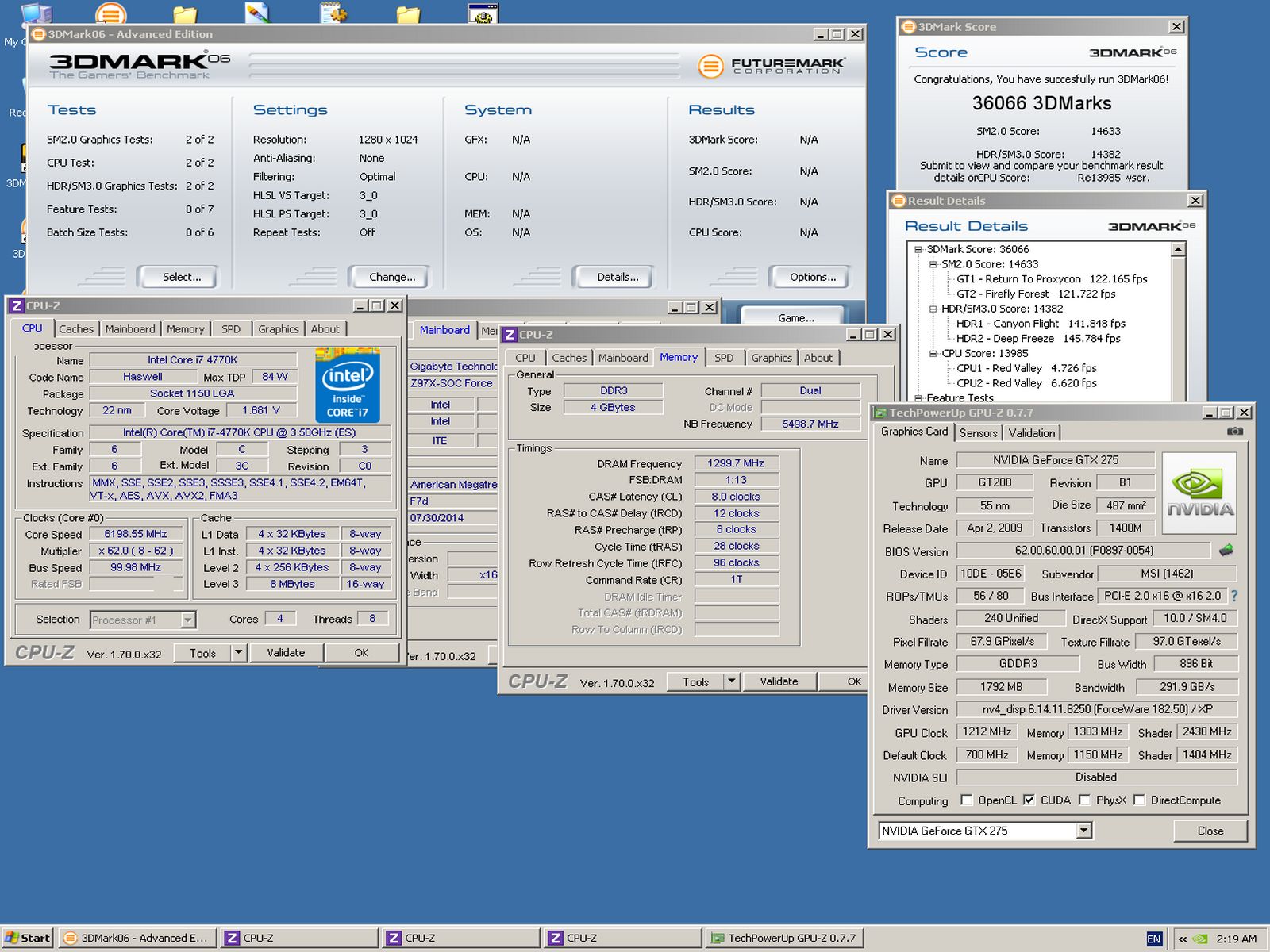
Task: Toggle the CUDA checkbox
Action: click(x=1029, y=800)
